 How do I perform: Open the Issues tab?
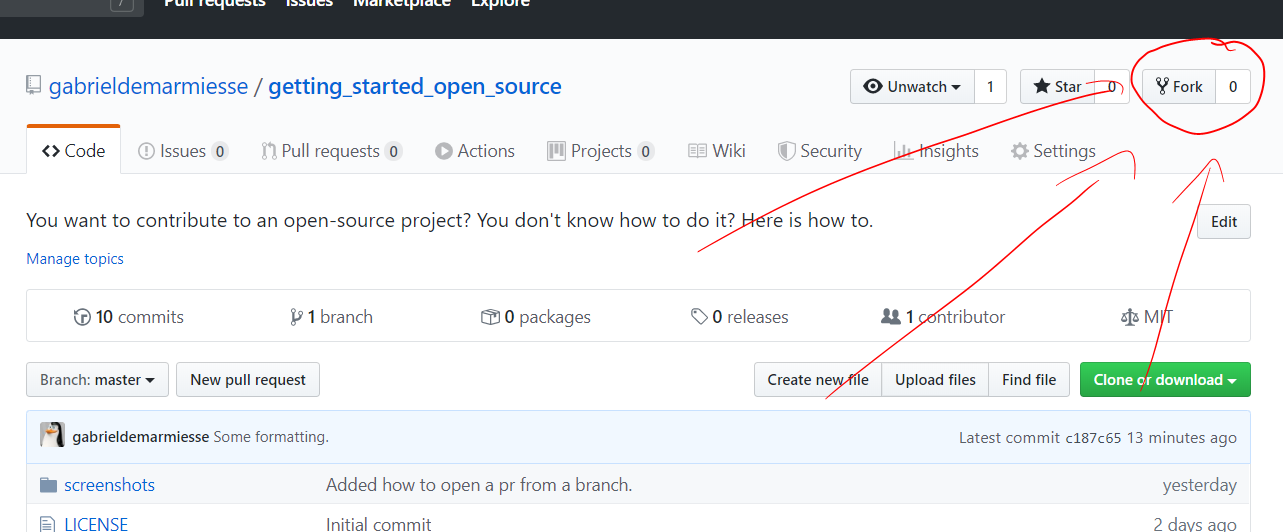[183, 150]
